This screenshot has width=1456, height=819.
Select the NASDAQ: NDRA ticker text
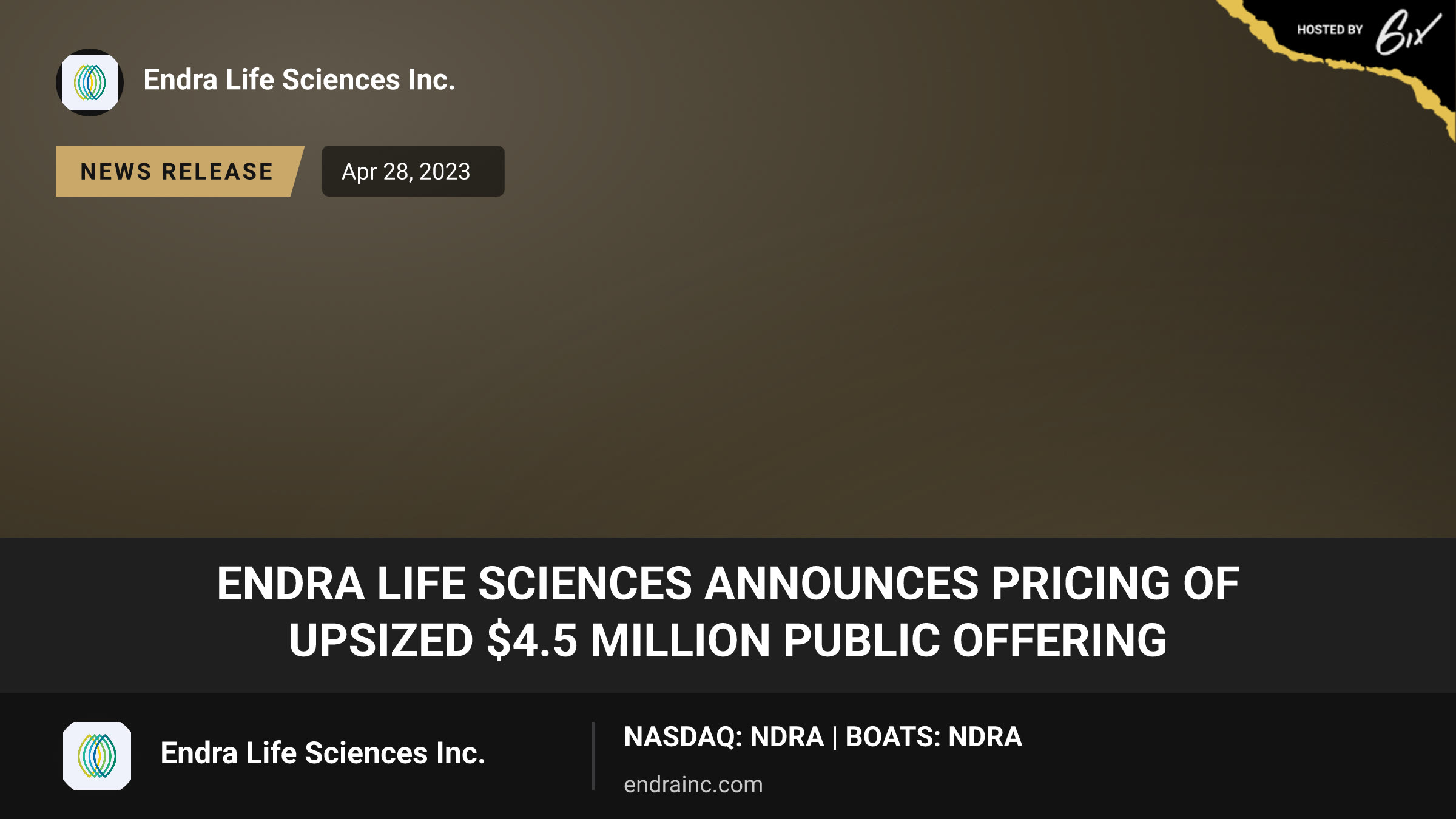click(724, 736)
